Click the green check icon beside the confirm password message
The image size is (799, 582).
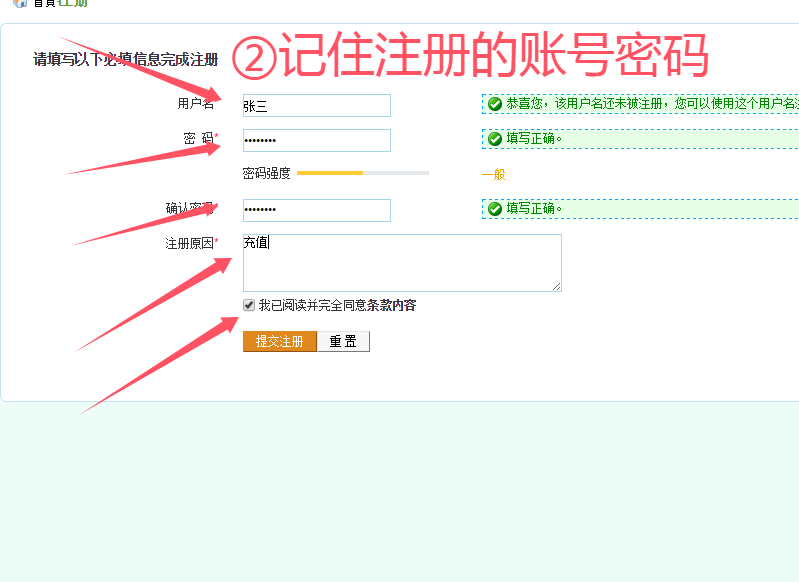click(495, 209)
